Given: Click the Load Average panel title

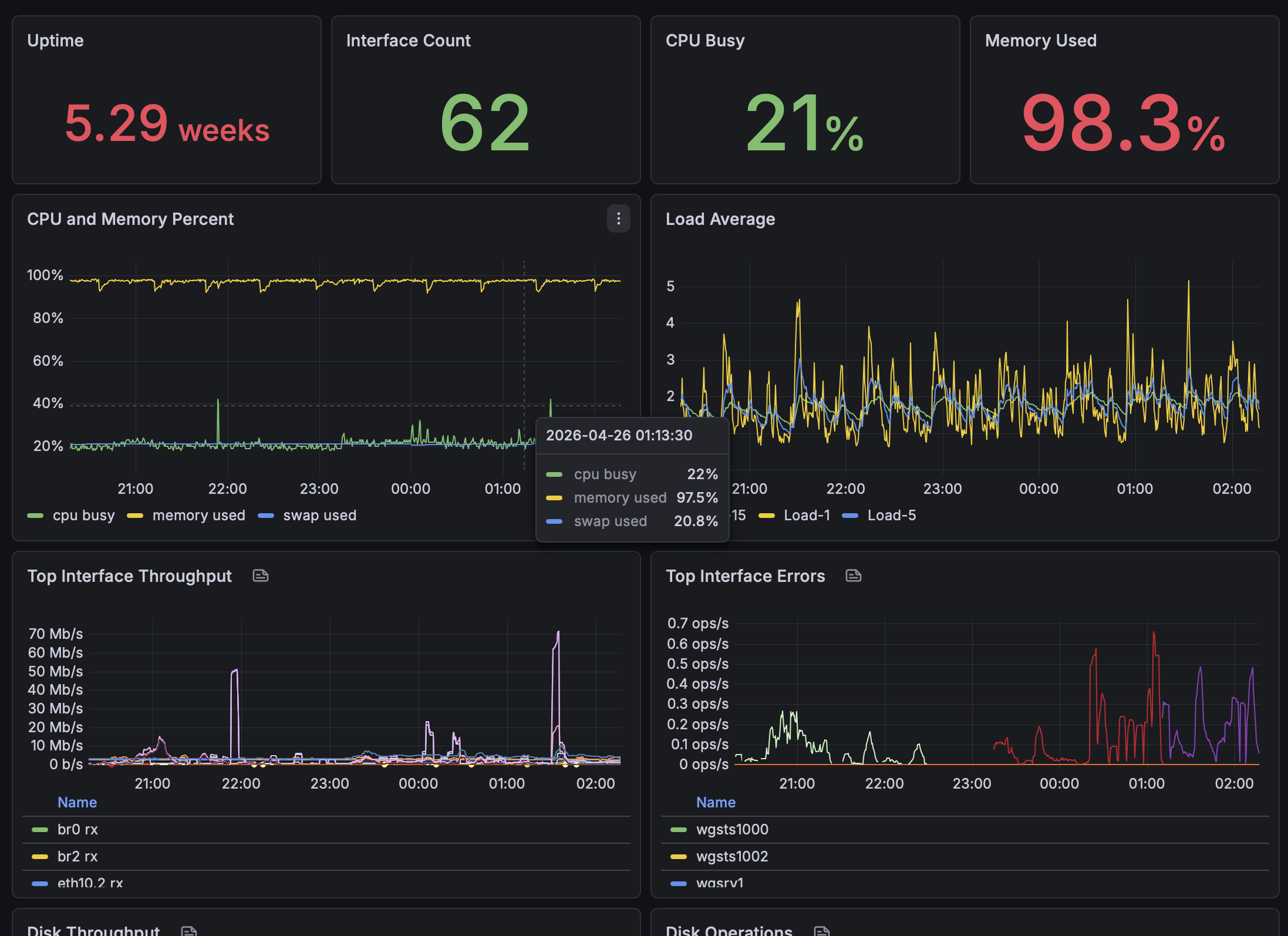Looking at the screenshot, I should coord(720,219).
